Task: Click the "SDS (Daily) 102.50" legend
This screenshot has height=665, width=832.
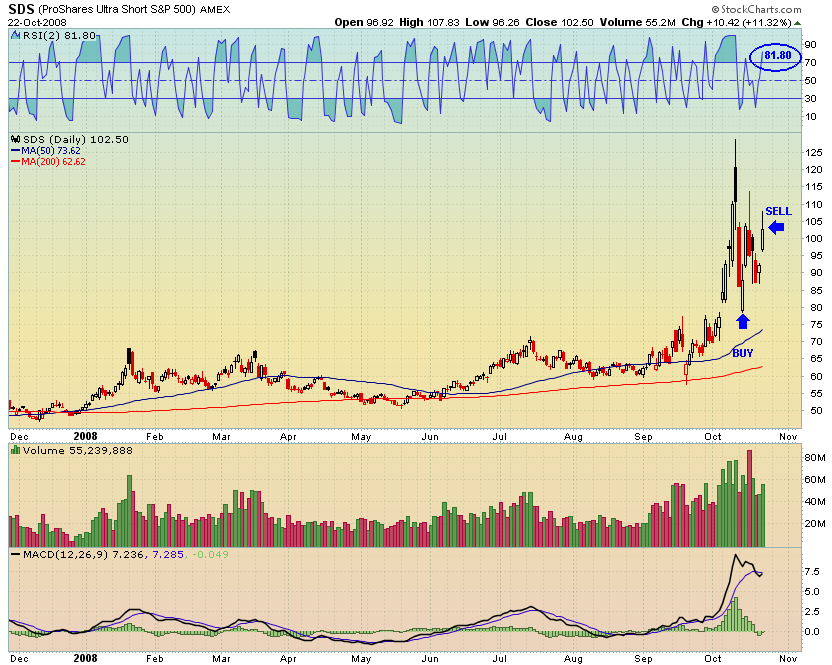Action: (x=75, y=140)
